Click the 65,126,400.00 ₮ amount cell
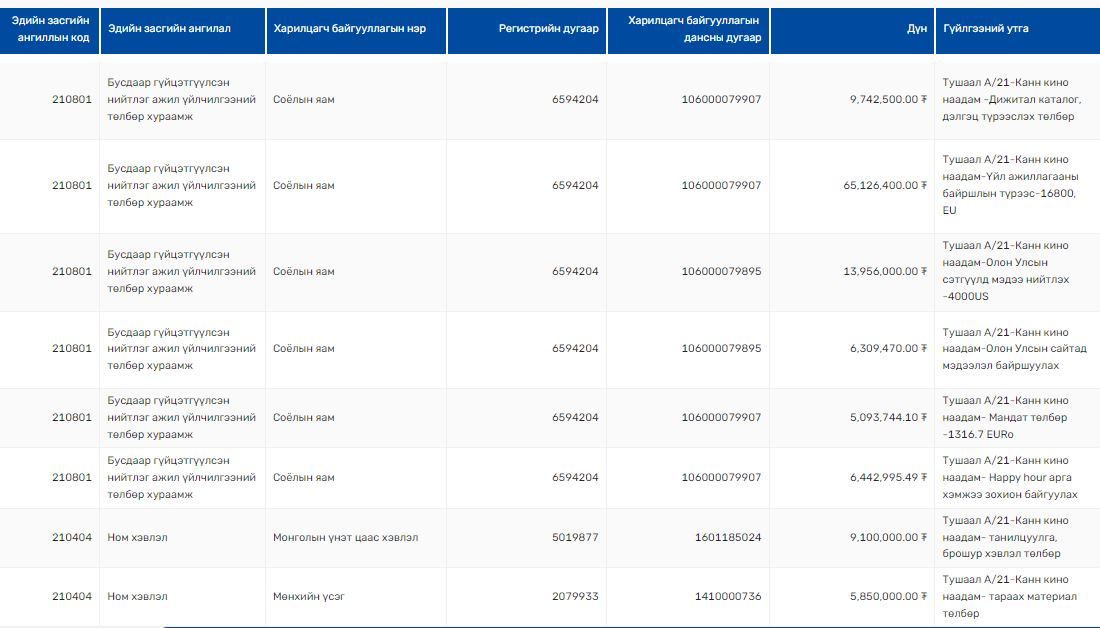 coord(885,186)
